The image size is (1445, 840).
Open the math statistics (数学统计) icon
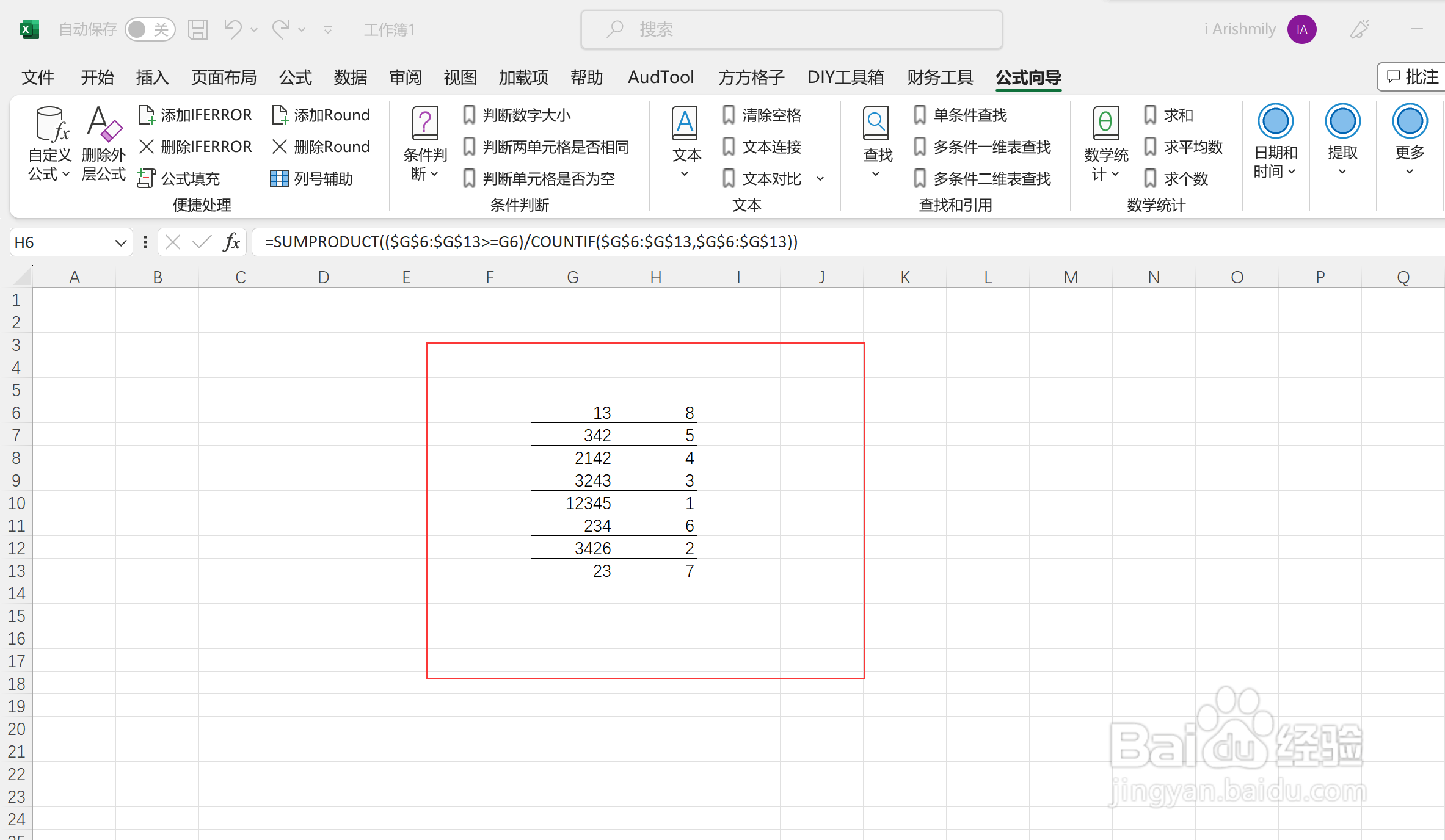click(x=1105, y=123)
